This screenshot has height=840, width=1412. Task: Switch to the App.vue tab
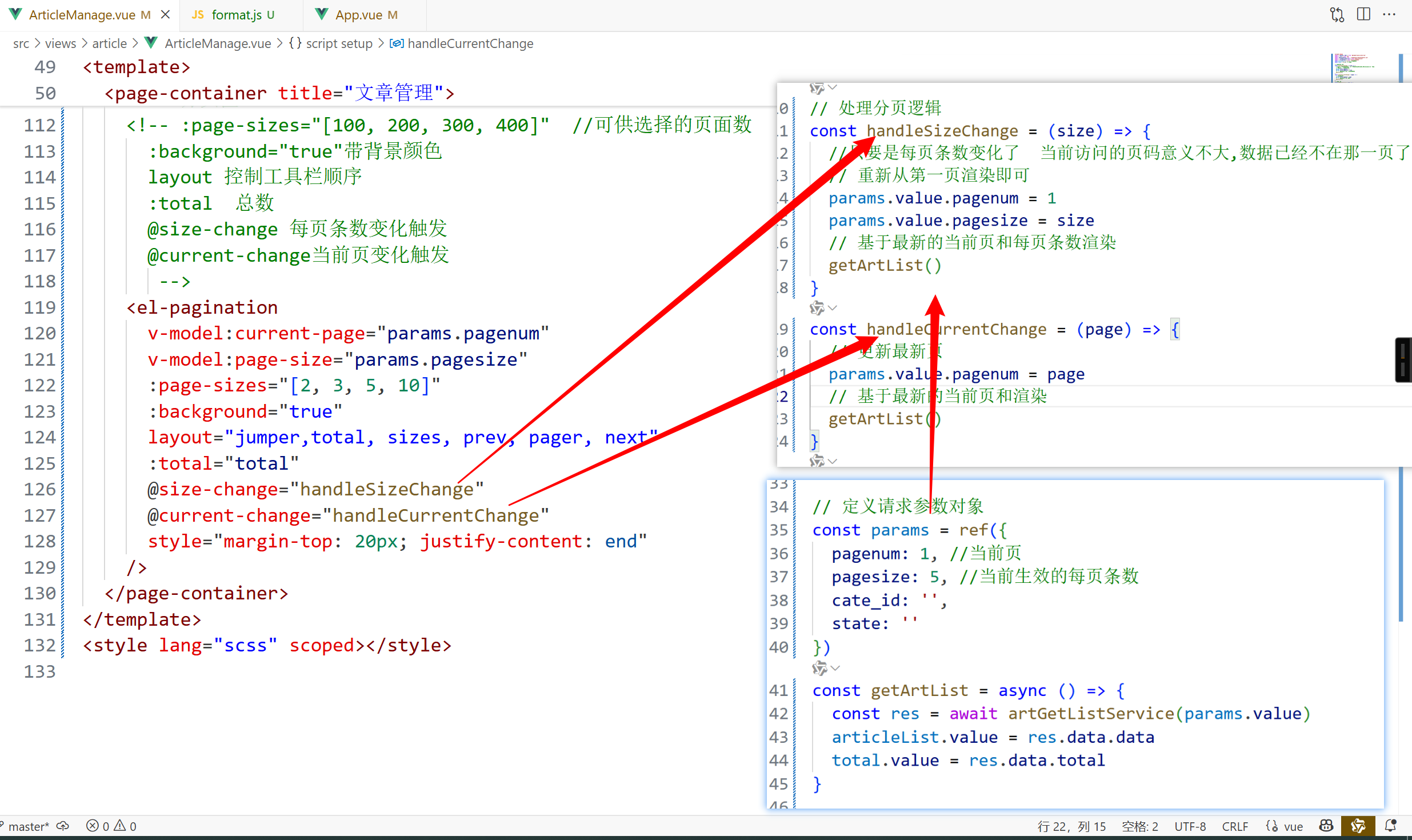[x=358, y=15]
